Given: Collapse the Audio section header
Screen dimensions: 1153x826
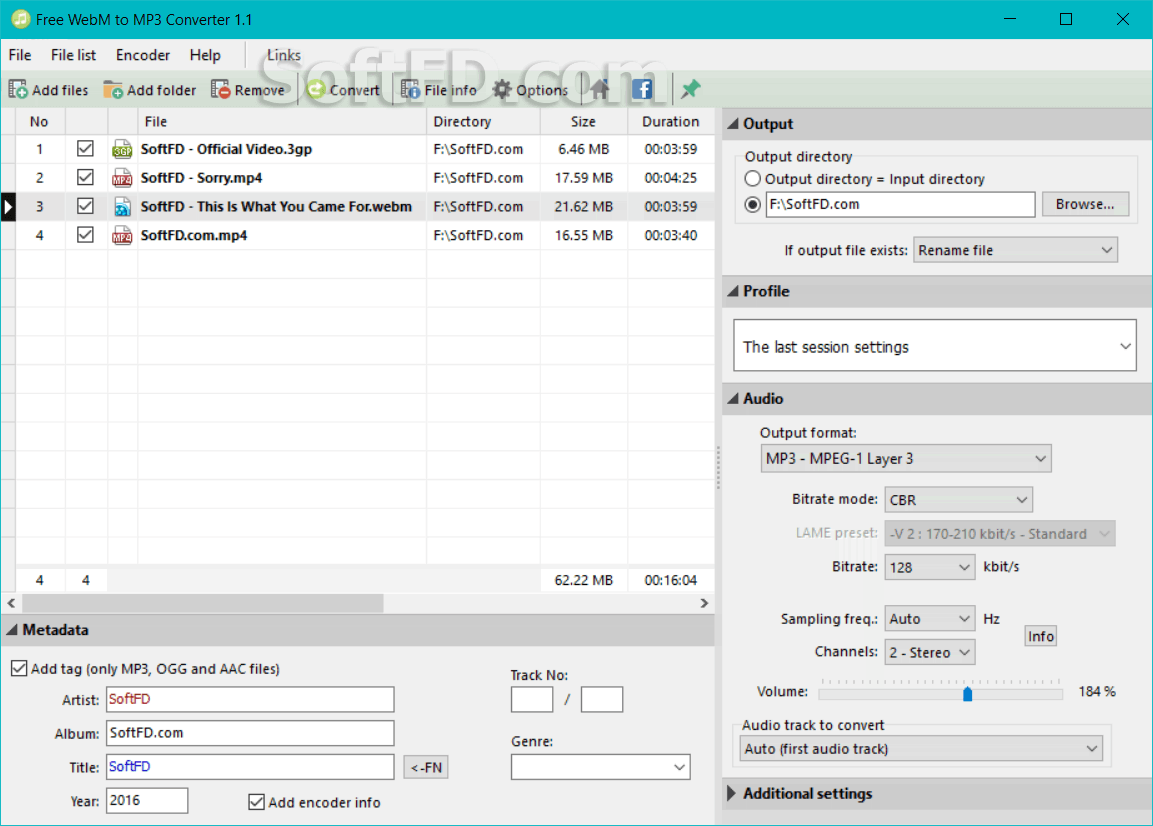Looking at the screenshot, I should [938, 399].
